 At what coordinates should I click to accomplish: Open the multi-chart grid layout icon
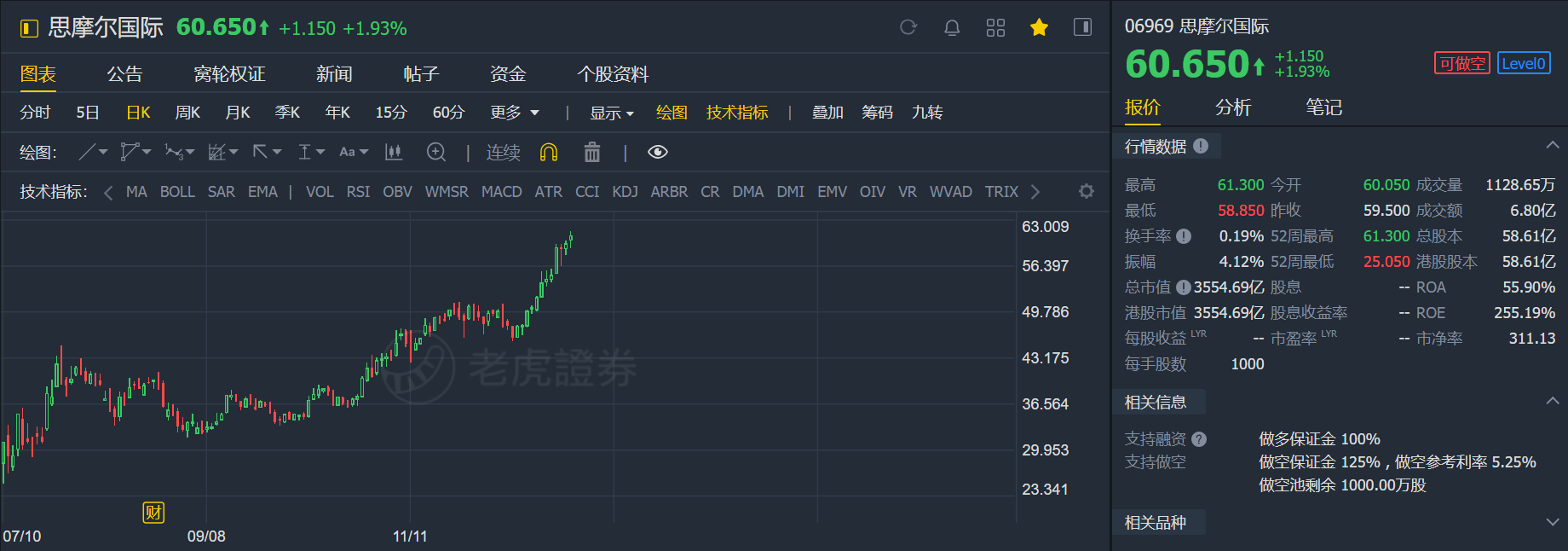(995, 27)
